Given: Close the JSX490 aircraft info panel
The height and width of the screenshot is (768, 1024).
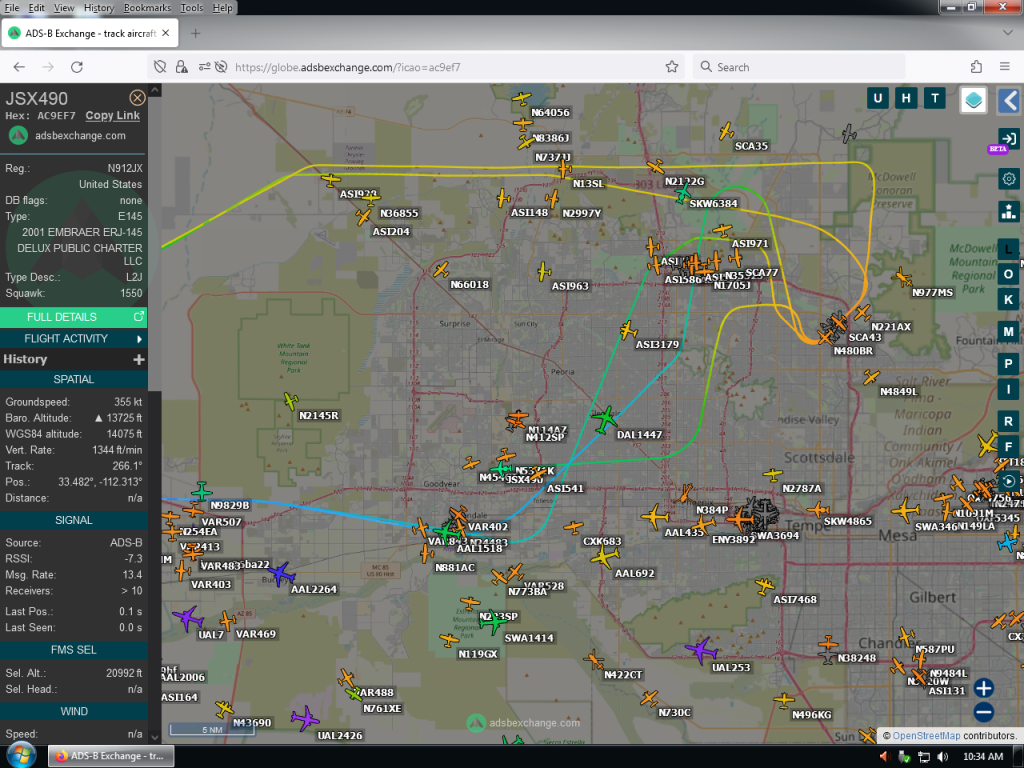Looking at the screenshot, I should pos(137,98).
